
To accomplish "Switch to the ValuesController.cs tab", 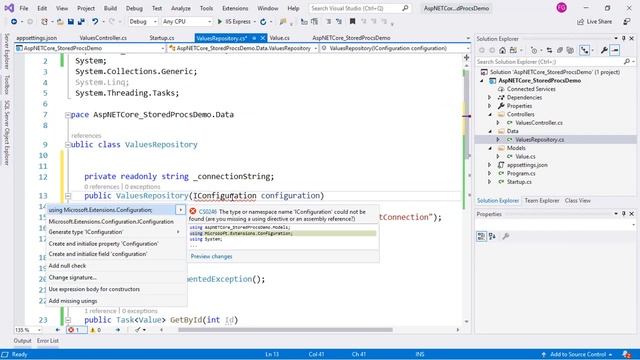I will point(103,38).
